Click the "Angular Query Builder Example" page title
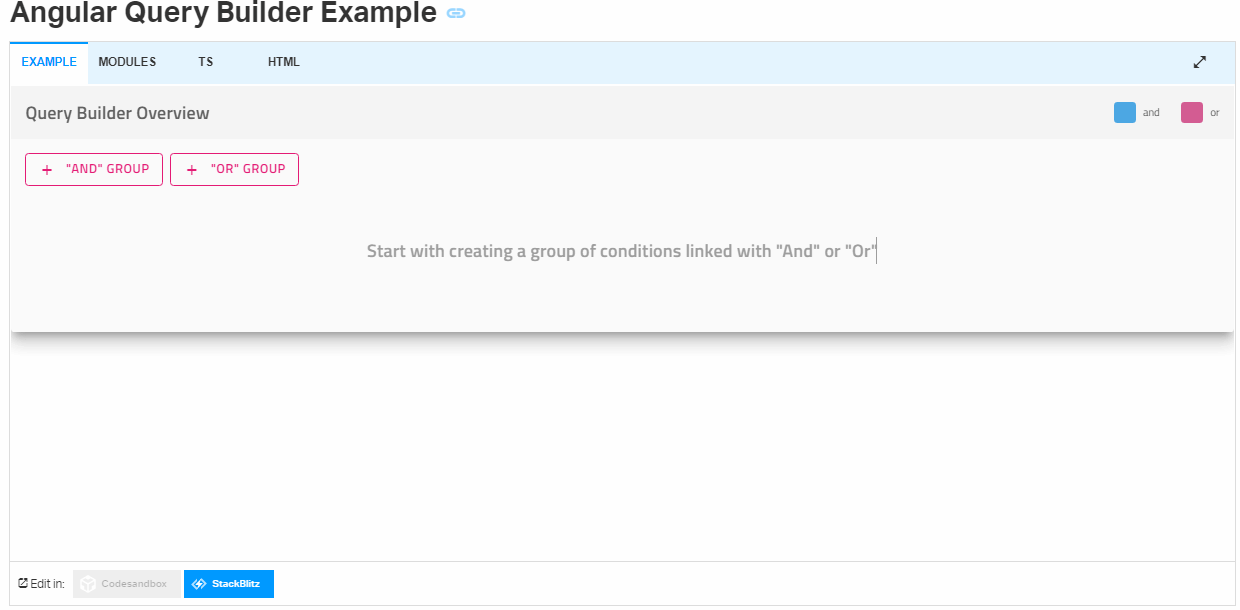This screenshot has width=1240, height=610. (x=223, y=14)
